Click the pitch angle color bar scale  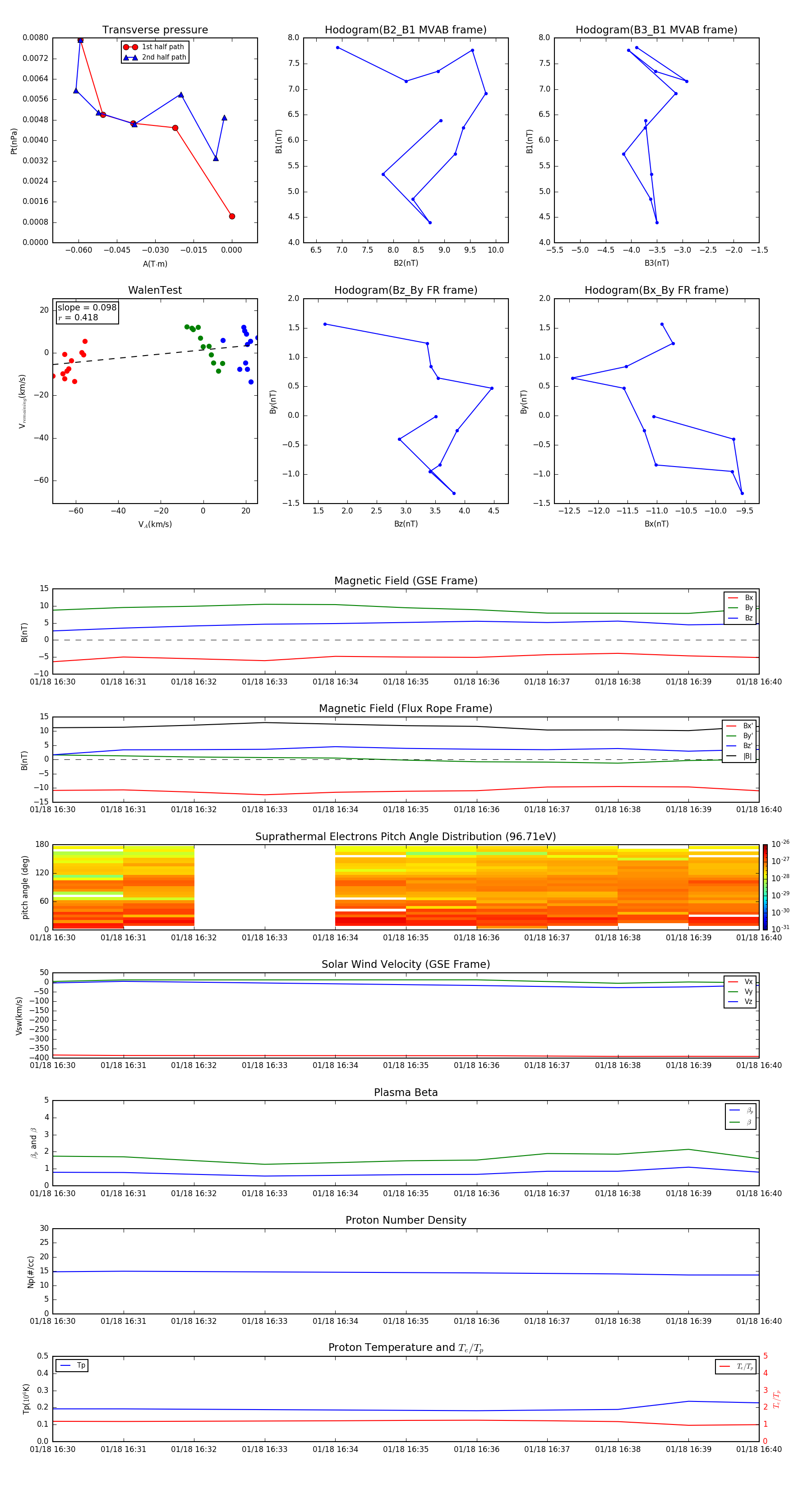click(x=765, y=887)
